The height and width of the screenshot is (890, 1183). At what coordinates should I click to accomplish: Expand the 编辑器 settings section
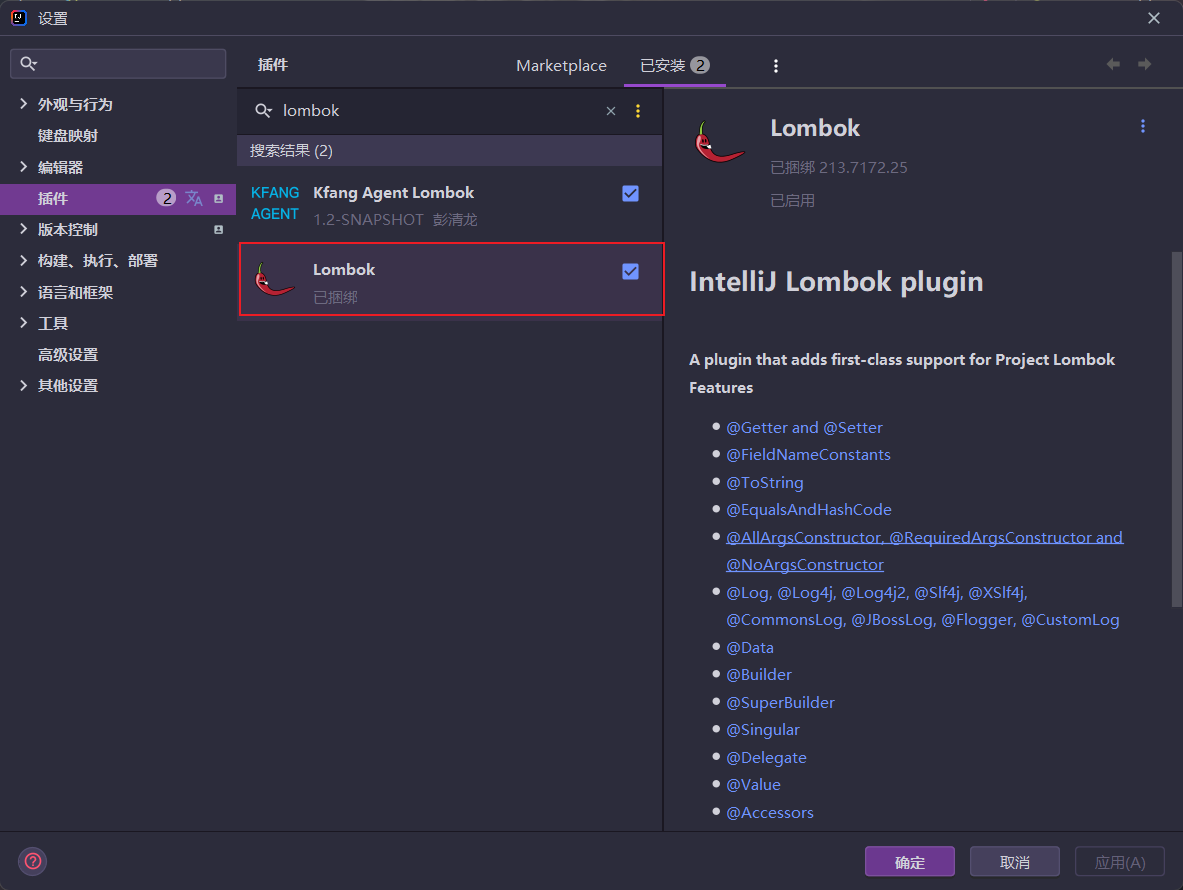pyautogui.click(x=23, y=167)
